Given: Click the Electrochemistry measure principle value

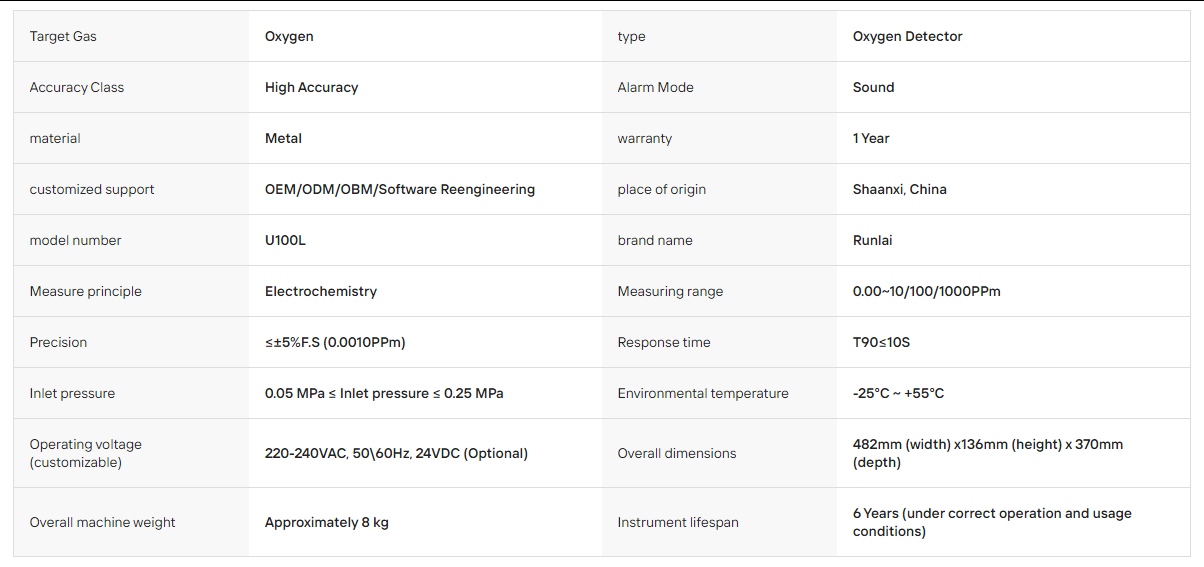Looking at the screenshot, I should point(321,291).
